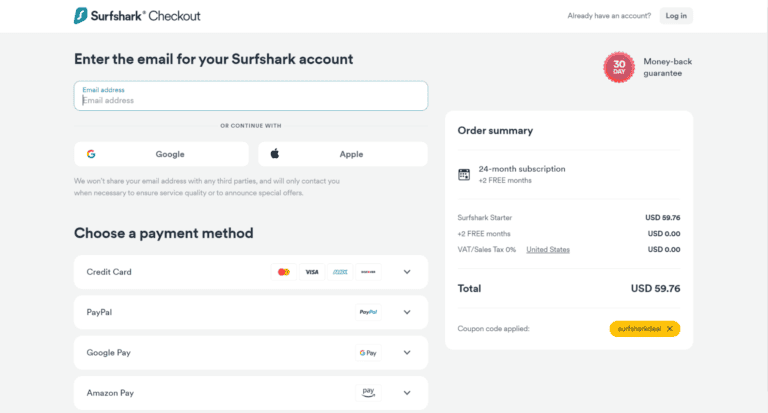Click the Discover card icon
Screen dimensions: 768x413
tap(368, 272)
